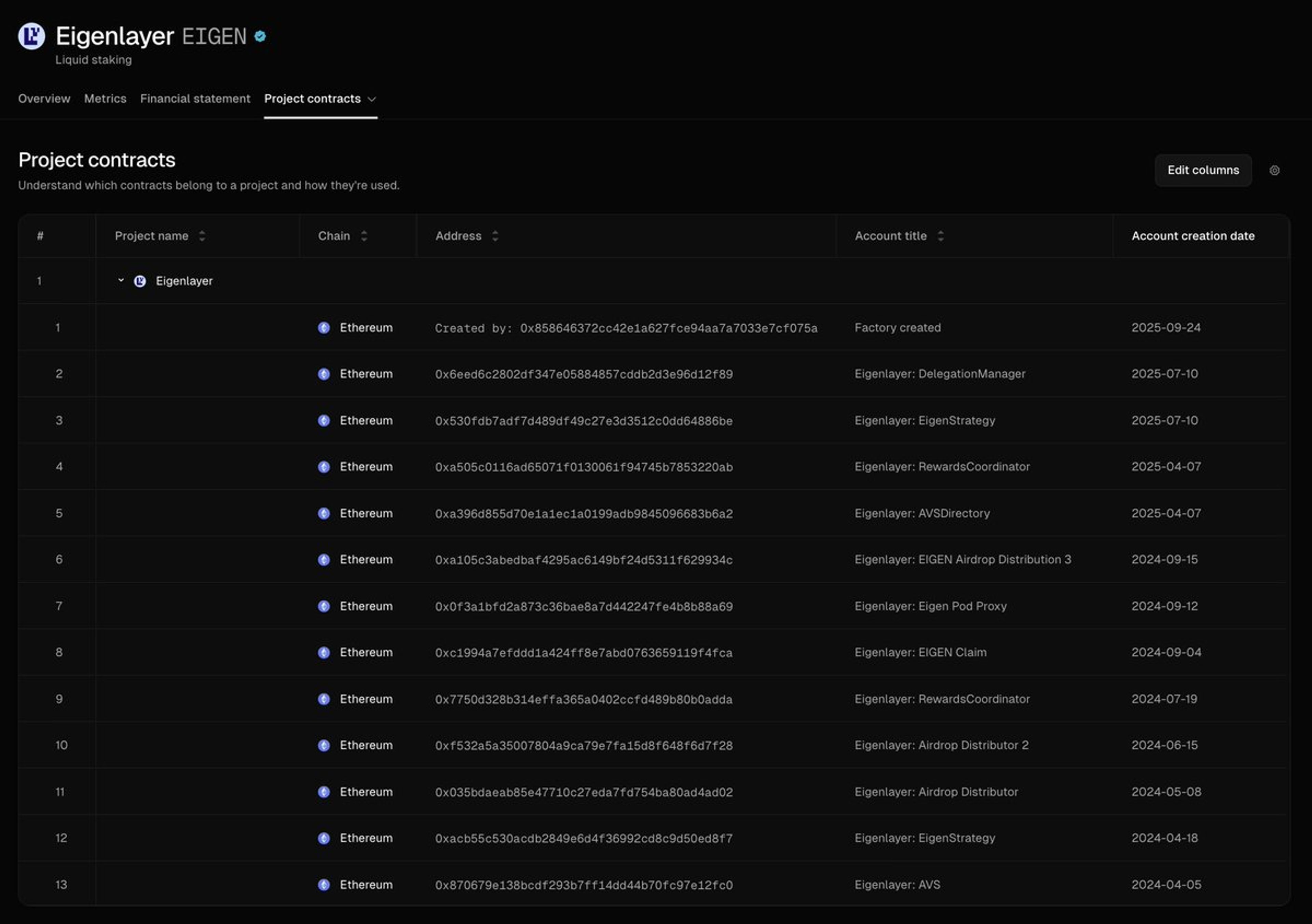Click the verified badge next to EIGEN

coord(260,37)
